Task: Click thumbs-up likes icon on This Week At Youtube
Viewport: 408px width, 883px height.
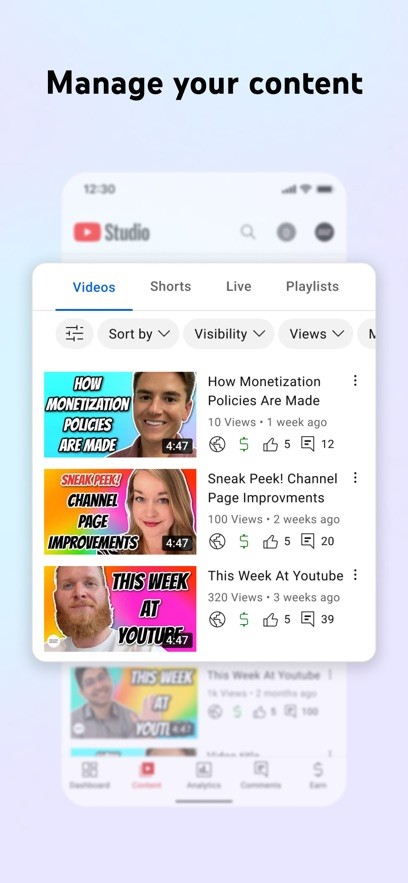Action: pos(271,619)
